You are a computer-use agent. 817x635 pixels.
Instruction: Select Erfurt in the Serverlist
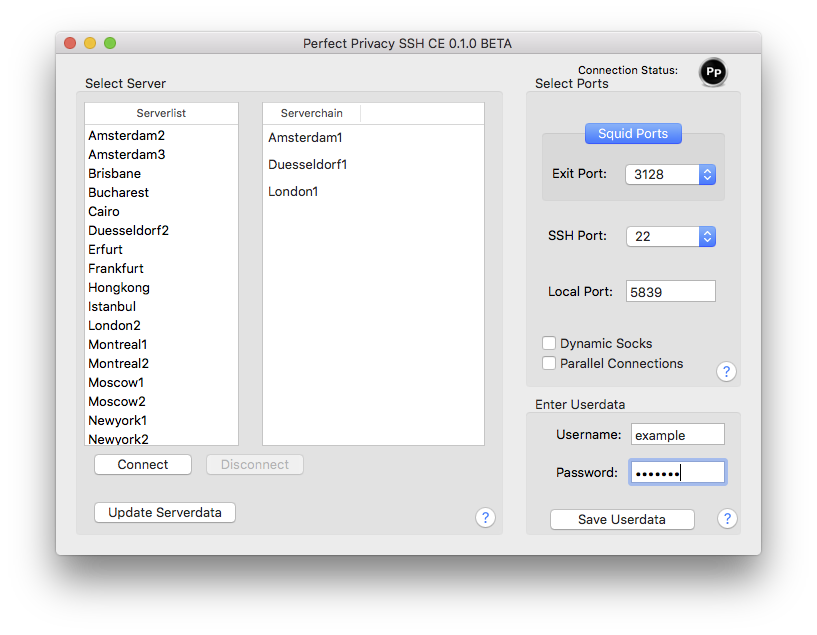[162, 250]
